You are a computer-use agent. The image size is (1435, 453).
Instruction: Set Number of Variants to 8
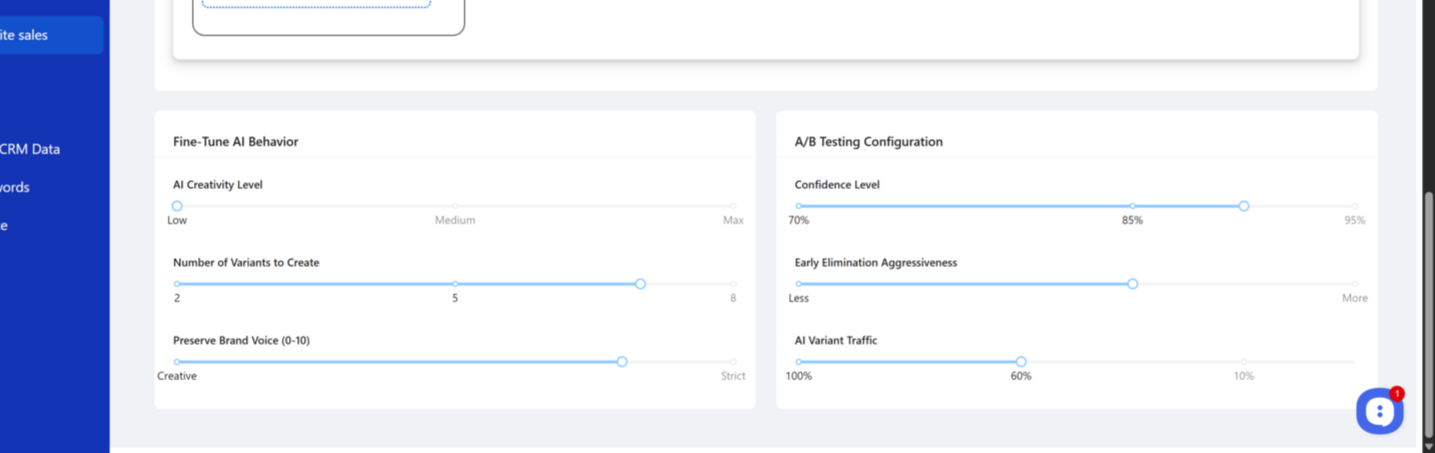tap(733, 284)
